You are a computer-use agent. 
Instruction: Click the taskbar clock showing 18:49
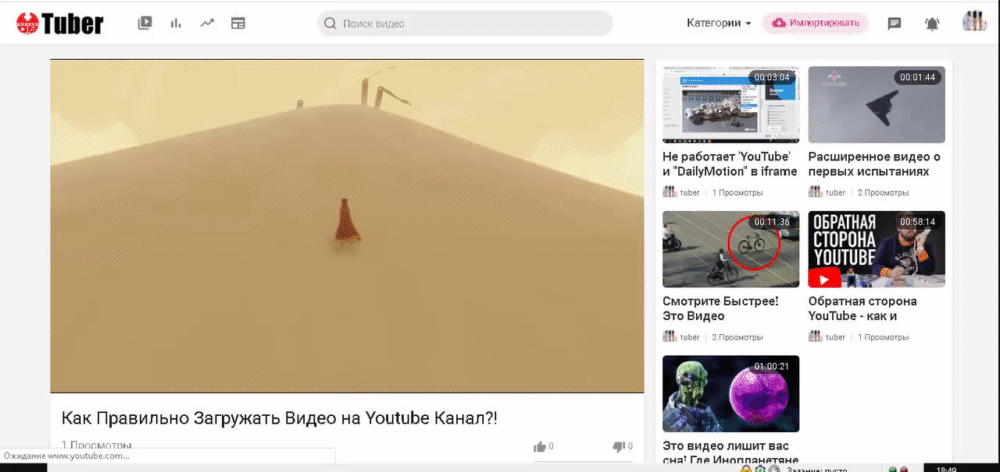pos(948,469)
